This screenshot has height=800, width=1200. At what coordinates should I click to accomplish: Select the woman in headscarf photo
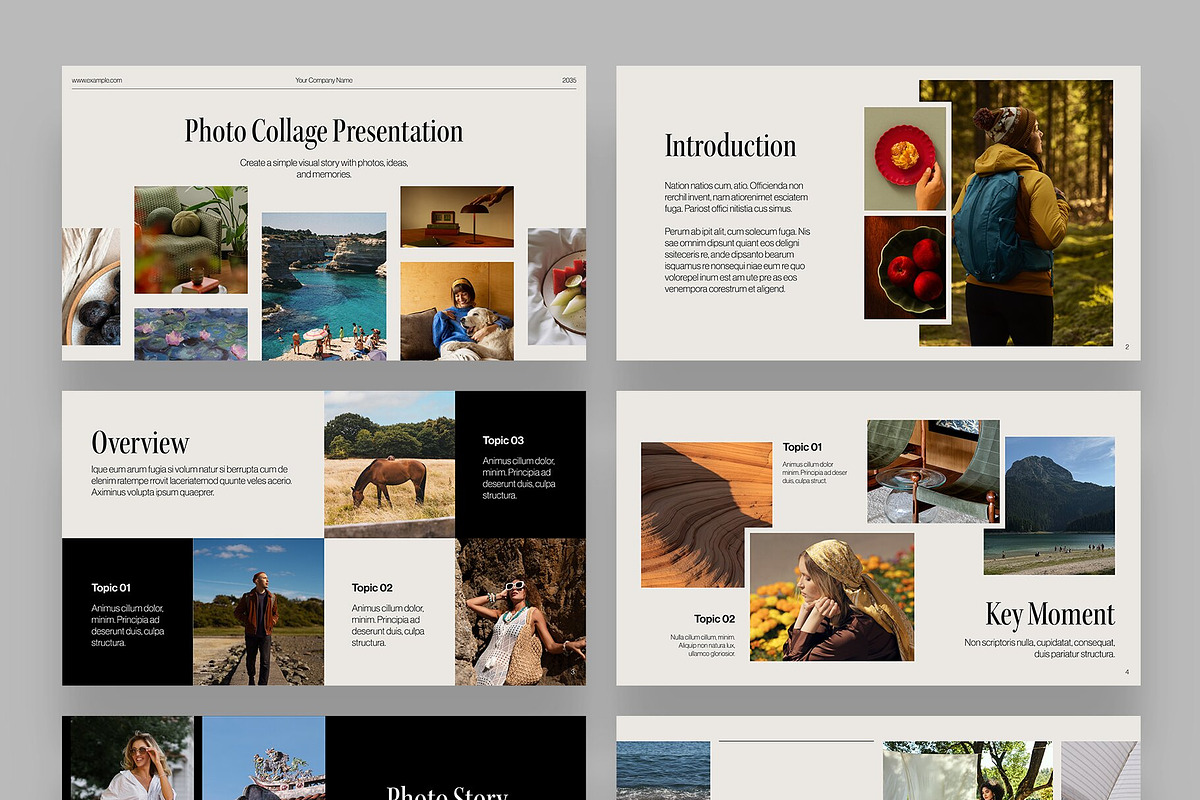pos(832,597)
